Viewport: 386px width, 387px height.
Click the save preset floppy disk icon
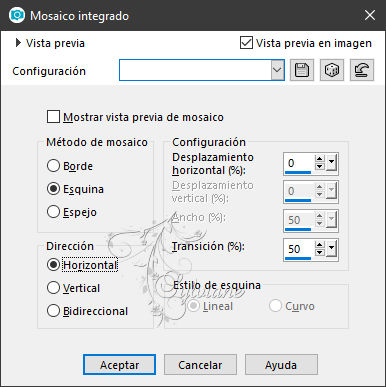(x=302, y=70)
